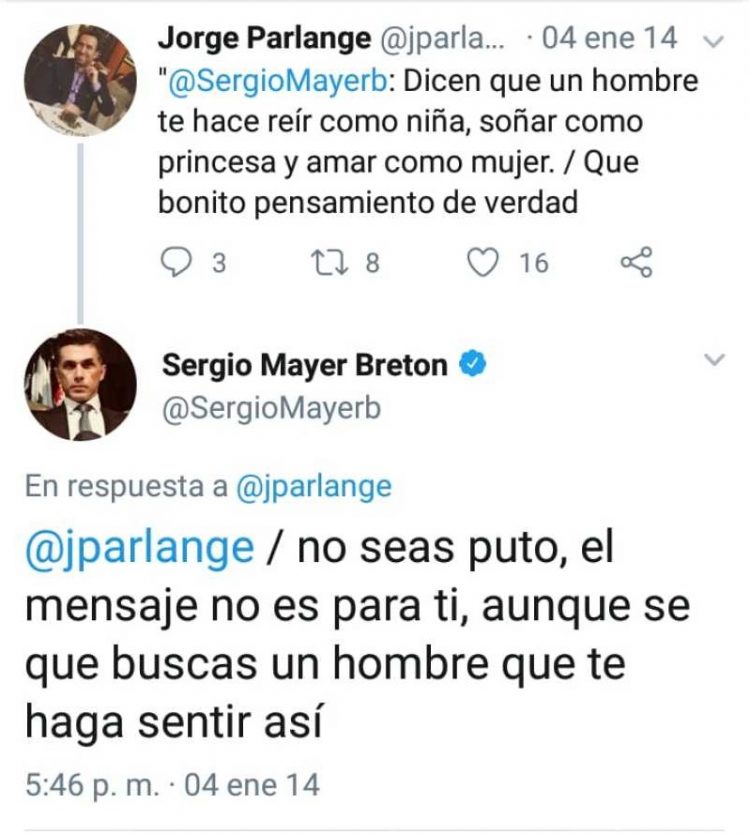Screen dimensions: 750x834
Task: Click the retweet count number 8
Action: point(372,263)
